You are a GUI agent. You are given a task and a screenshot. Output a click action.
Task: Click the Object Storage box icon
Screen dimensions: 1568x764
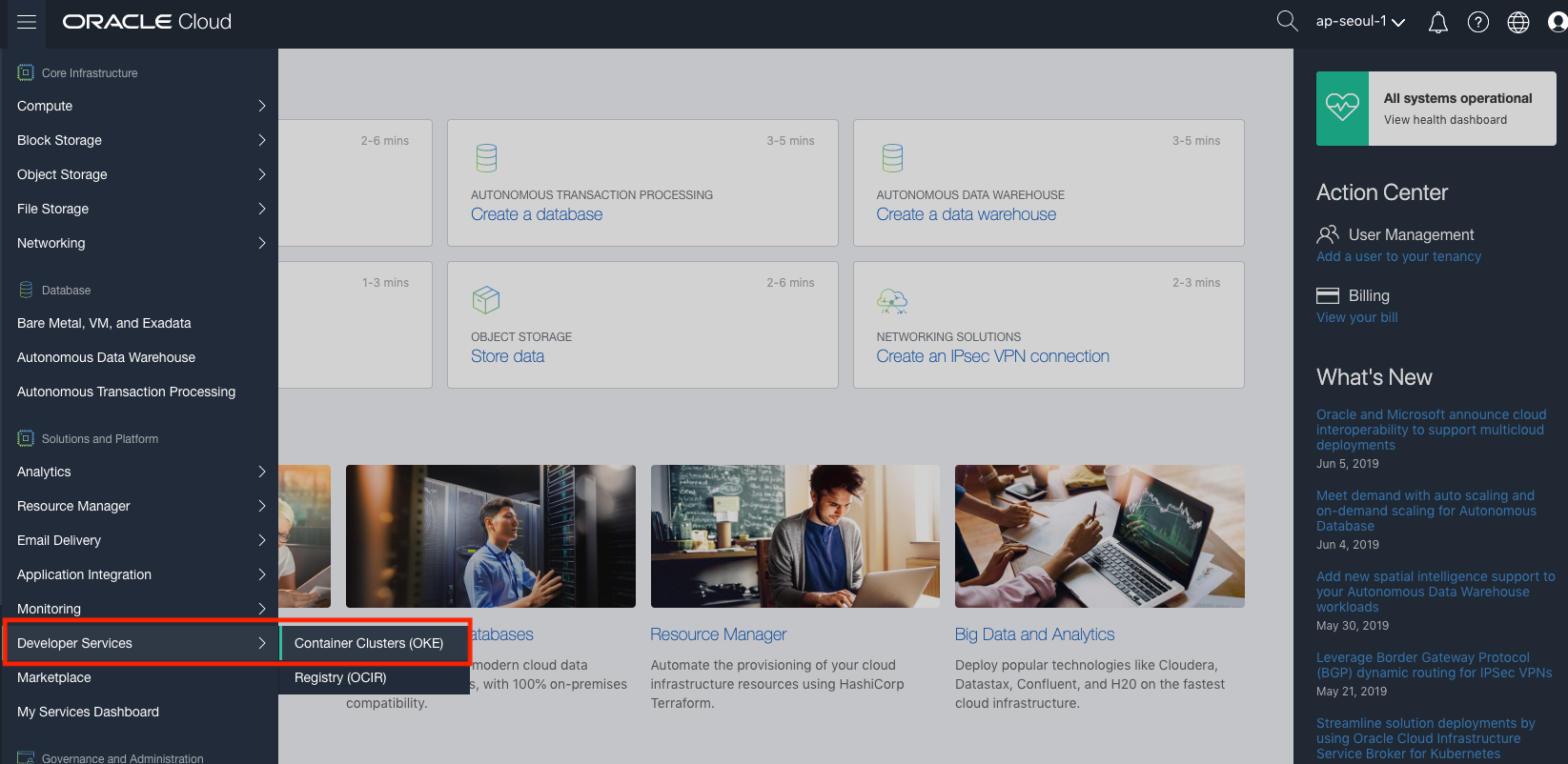coord(486,300)
